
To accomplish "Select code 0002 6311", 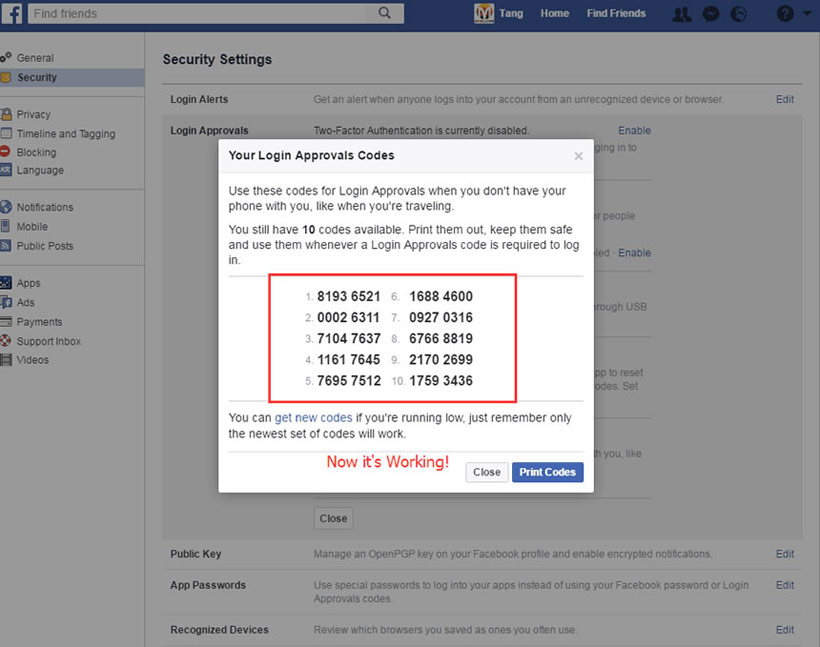I will (348, 317).
